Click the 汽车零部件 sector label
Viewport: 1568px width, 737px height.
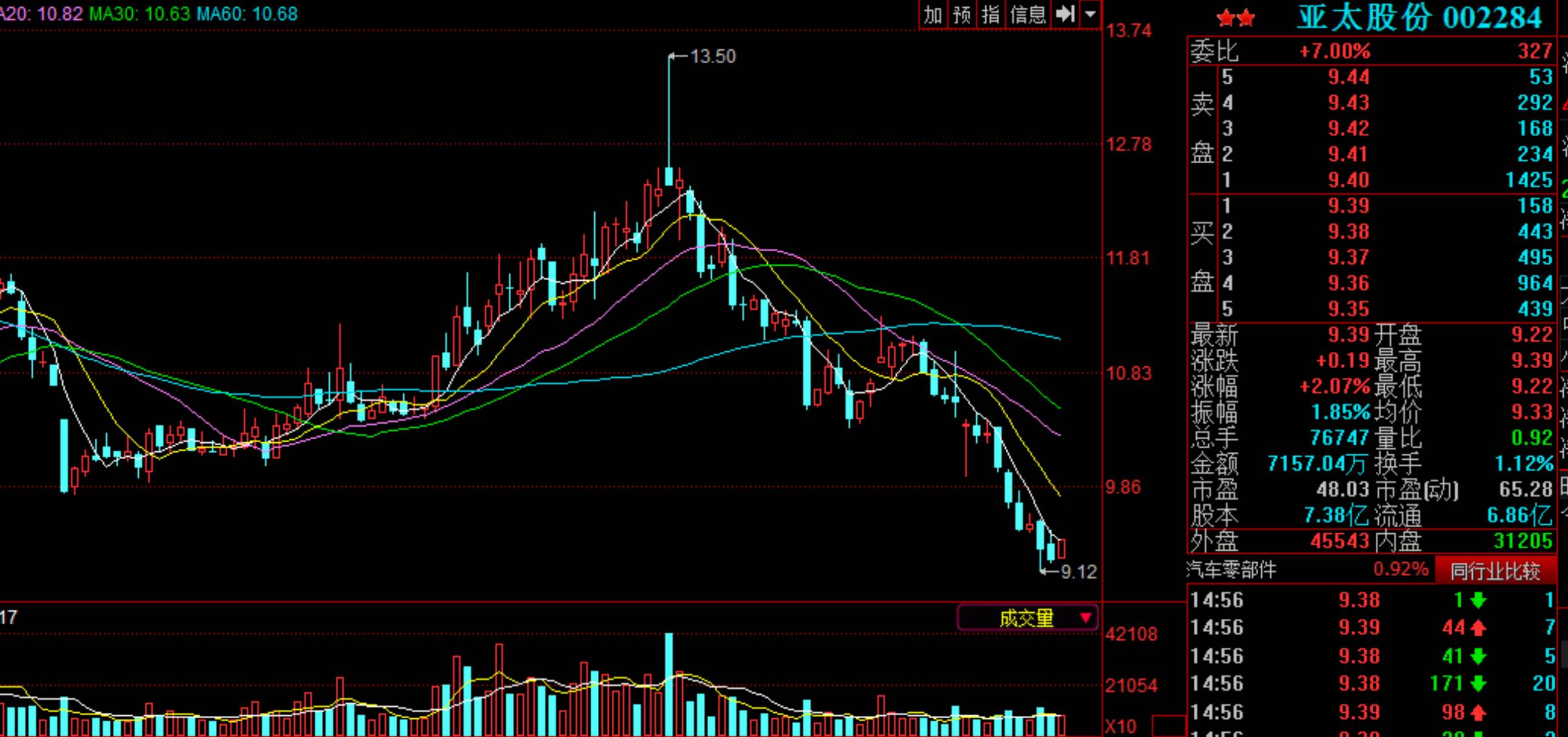[1231, 570]
